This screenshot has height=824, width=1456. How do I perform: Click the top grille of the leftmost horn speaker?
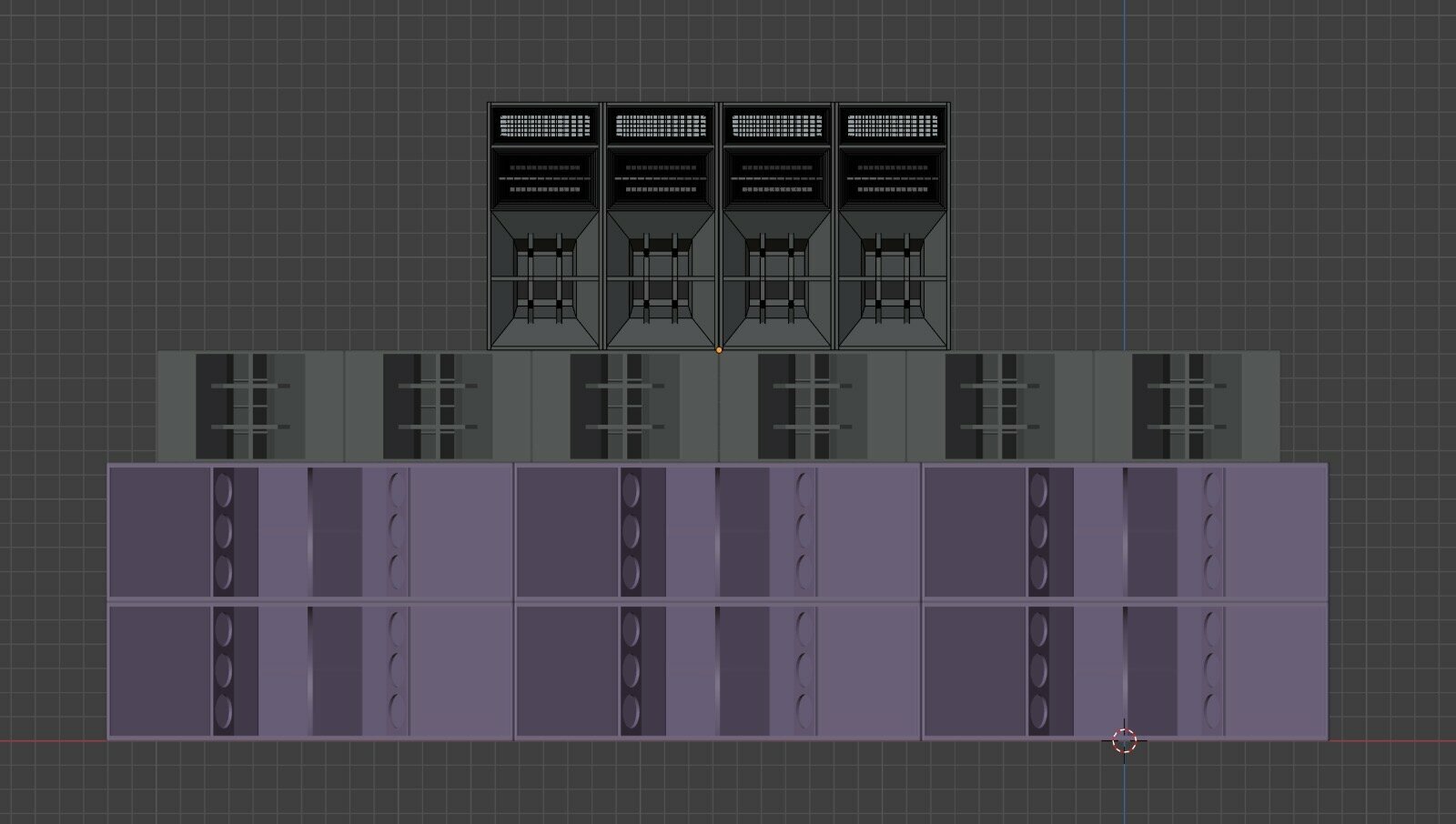point(545,126)
